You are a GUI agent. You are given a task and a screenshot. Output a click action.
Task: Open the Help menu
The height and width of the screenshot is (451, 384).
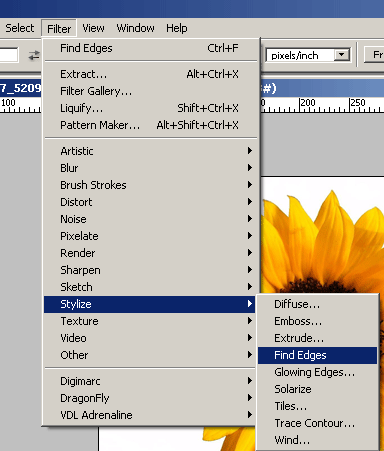click(x=177, y=28)
